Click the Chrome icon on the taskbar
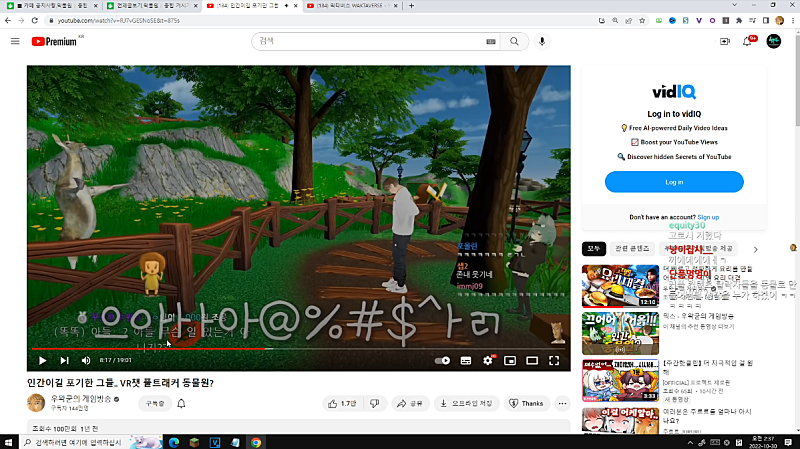800x449 pixels. (256, 442)
